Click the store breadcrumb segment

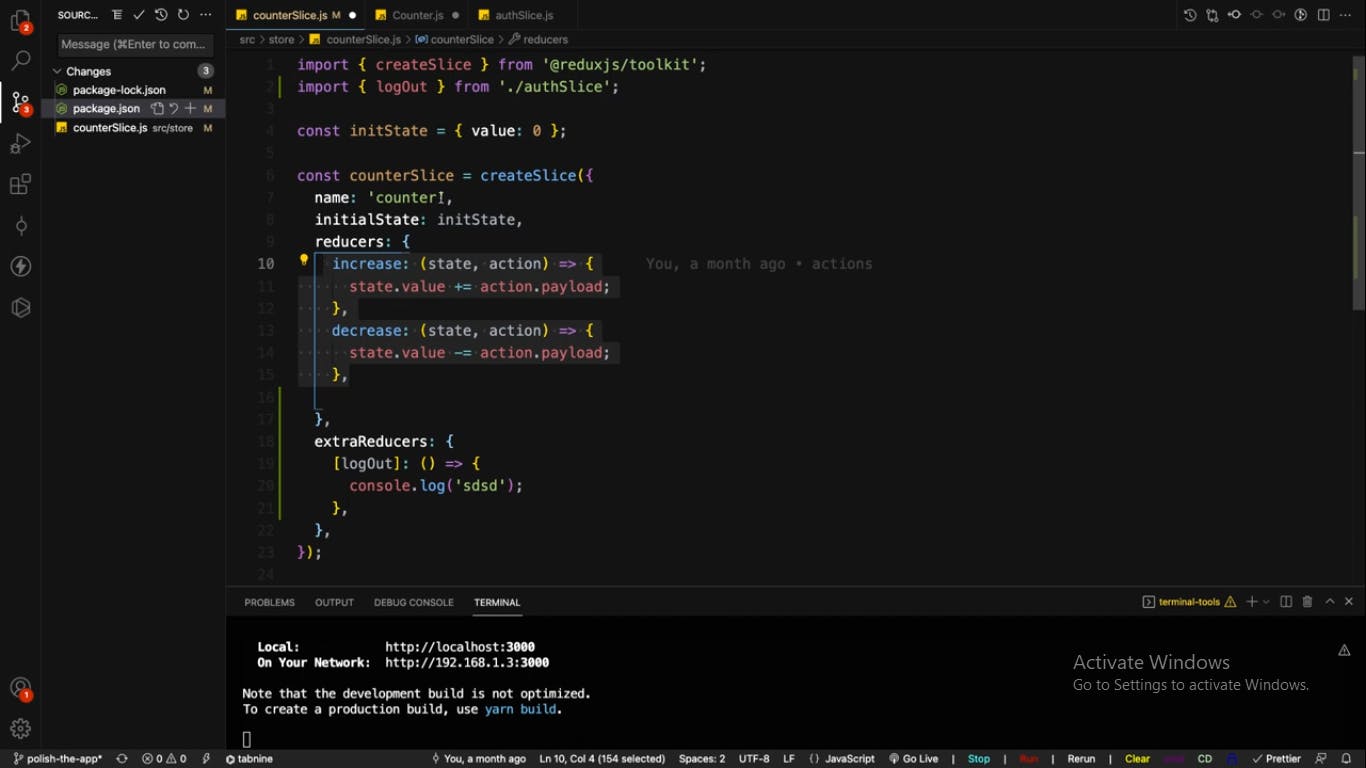281,39
